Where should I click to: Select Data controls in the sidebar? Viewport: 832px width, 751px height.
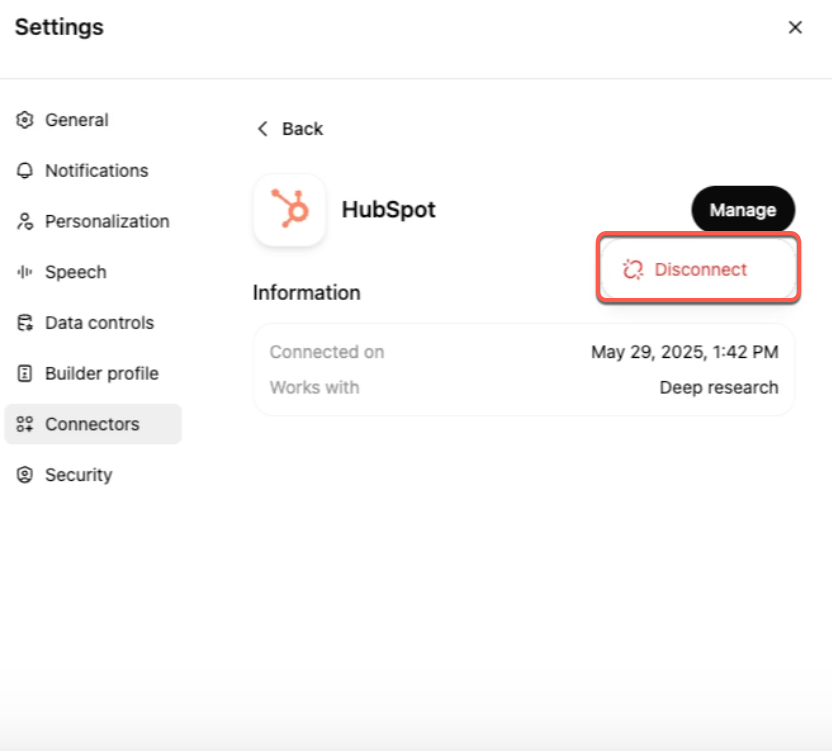point(100,322)
